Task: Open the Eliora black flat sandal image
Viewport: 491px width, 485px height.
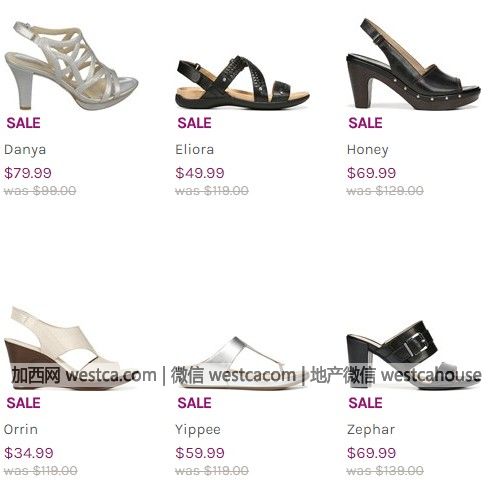Action: click(243, 82)
